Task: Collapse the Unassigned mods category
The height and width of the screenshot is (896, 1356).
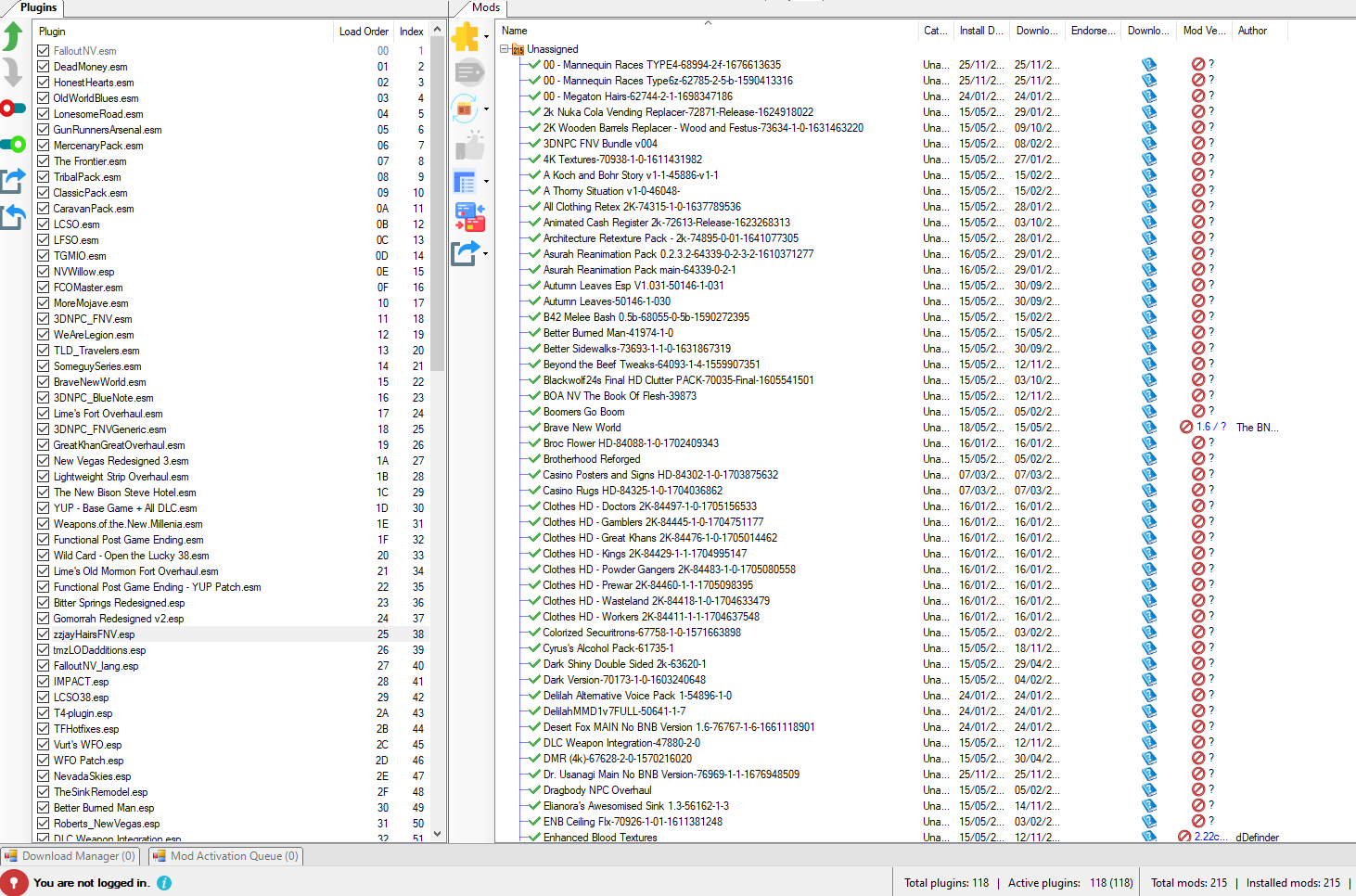Action: (505, 49)
